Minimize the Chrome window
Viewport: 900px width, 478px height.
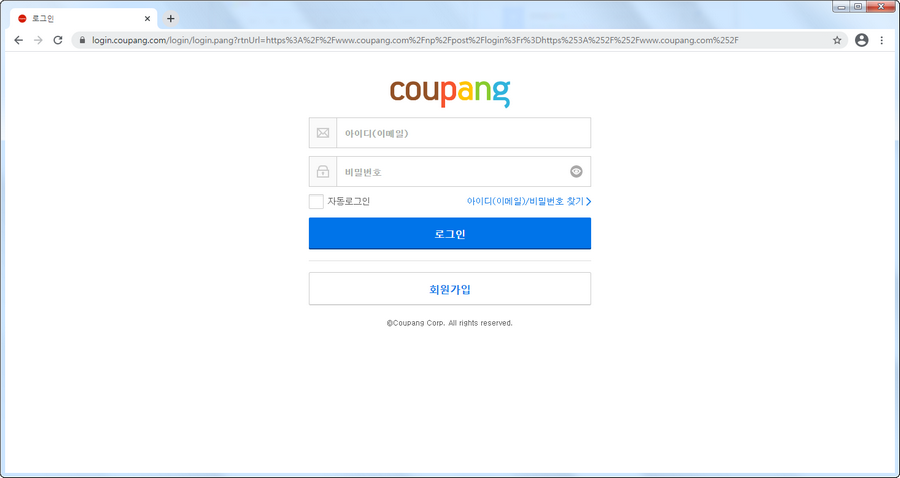[x=842, y=6]
